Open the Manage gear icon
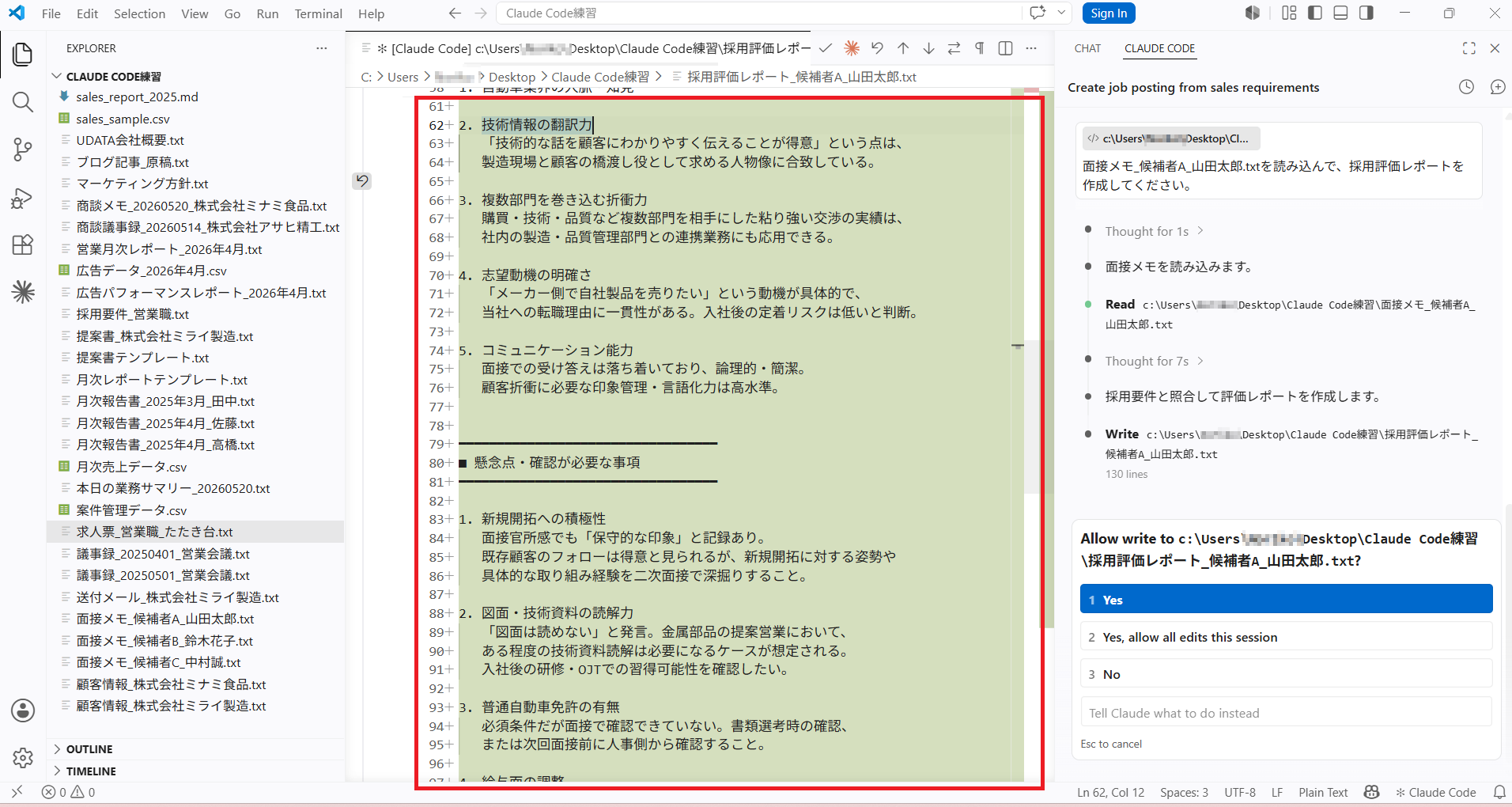The image size is (1512, 807). (23, 758)
